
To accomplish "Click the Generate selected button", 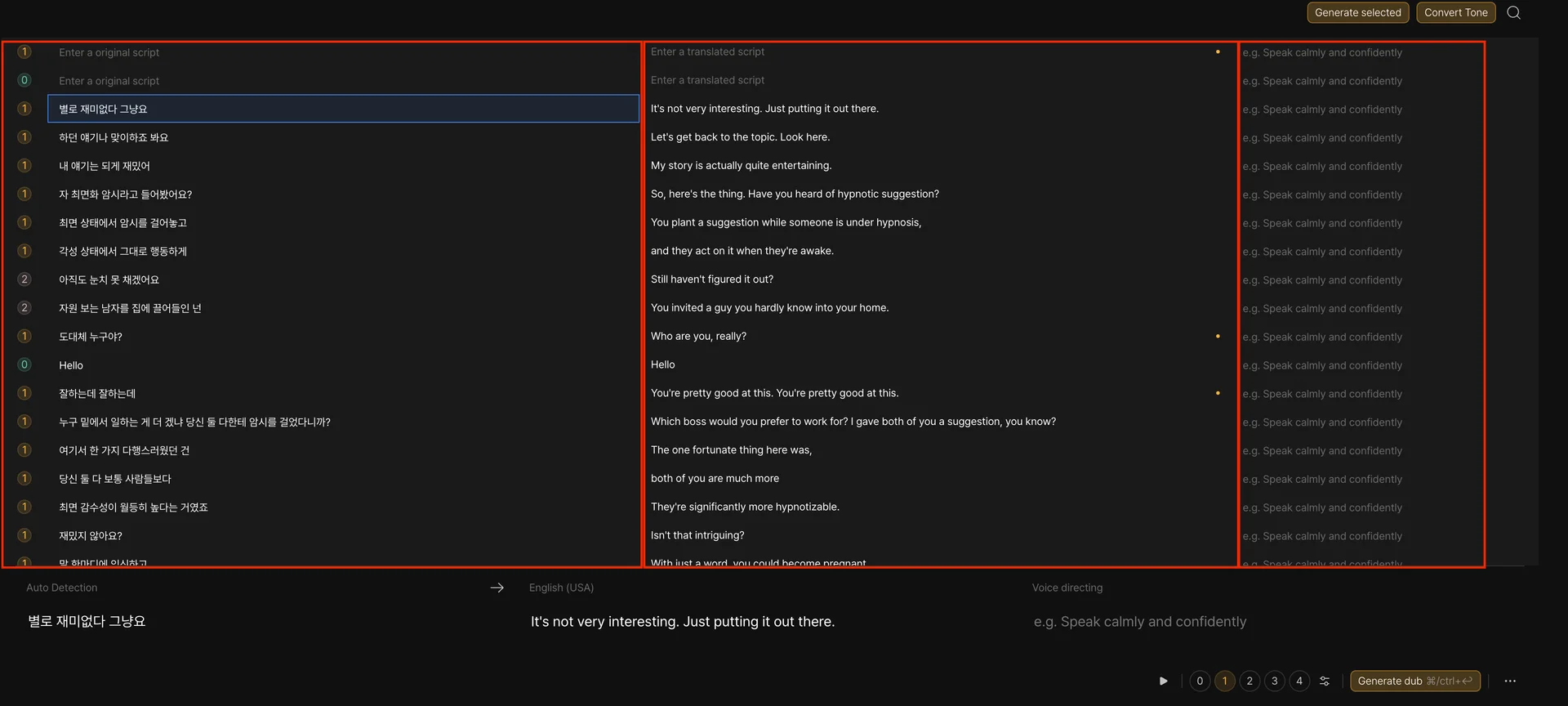I will pyautogui.click(x=1357, y=12).
